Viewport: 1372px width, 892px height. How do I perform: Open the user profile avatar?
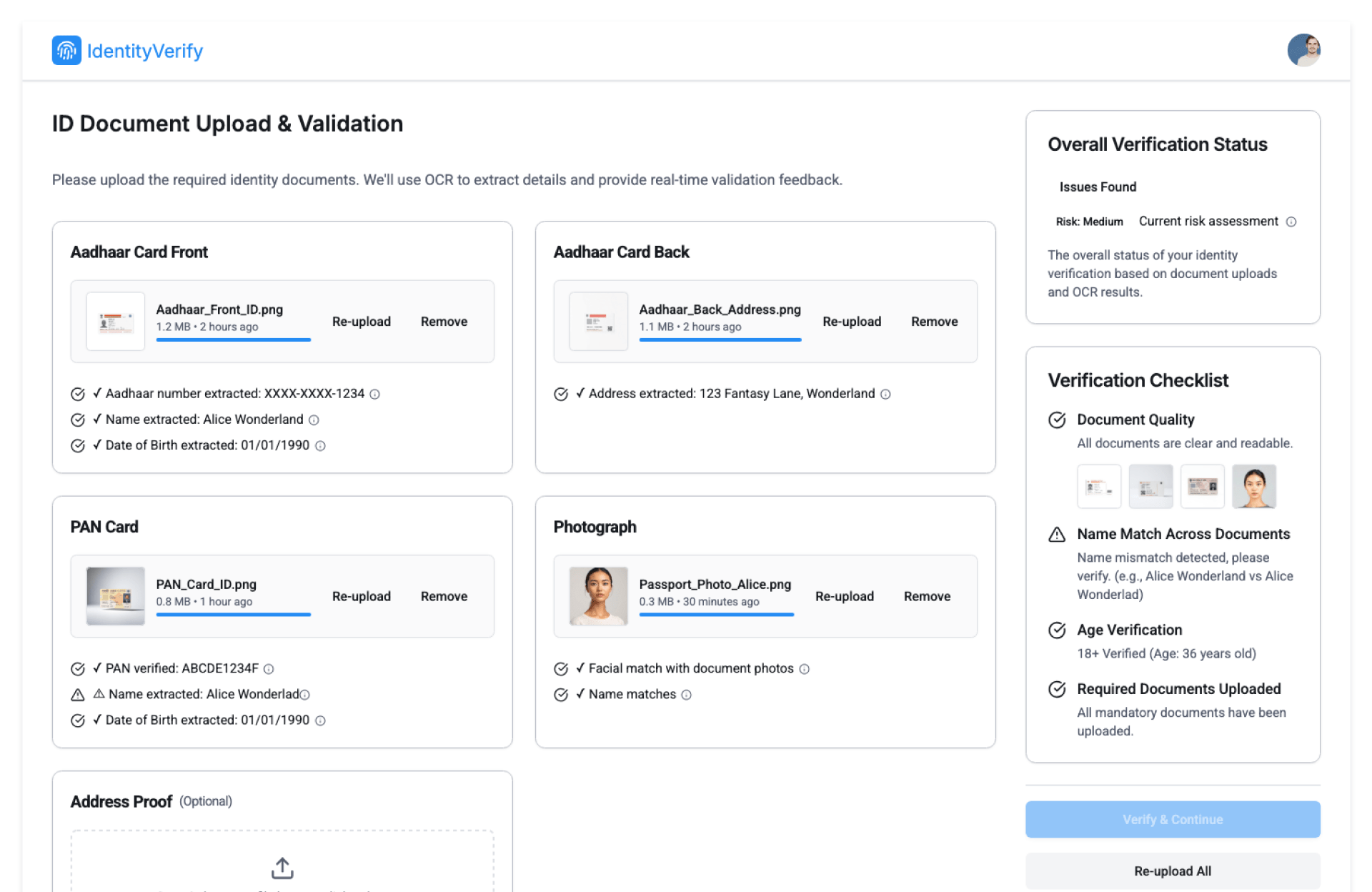(1303, 50)
